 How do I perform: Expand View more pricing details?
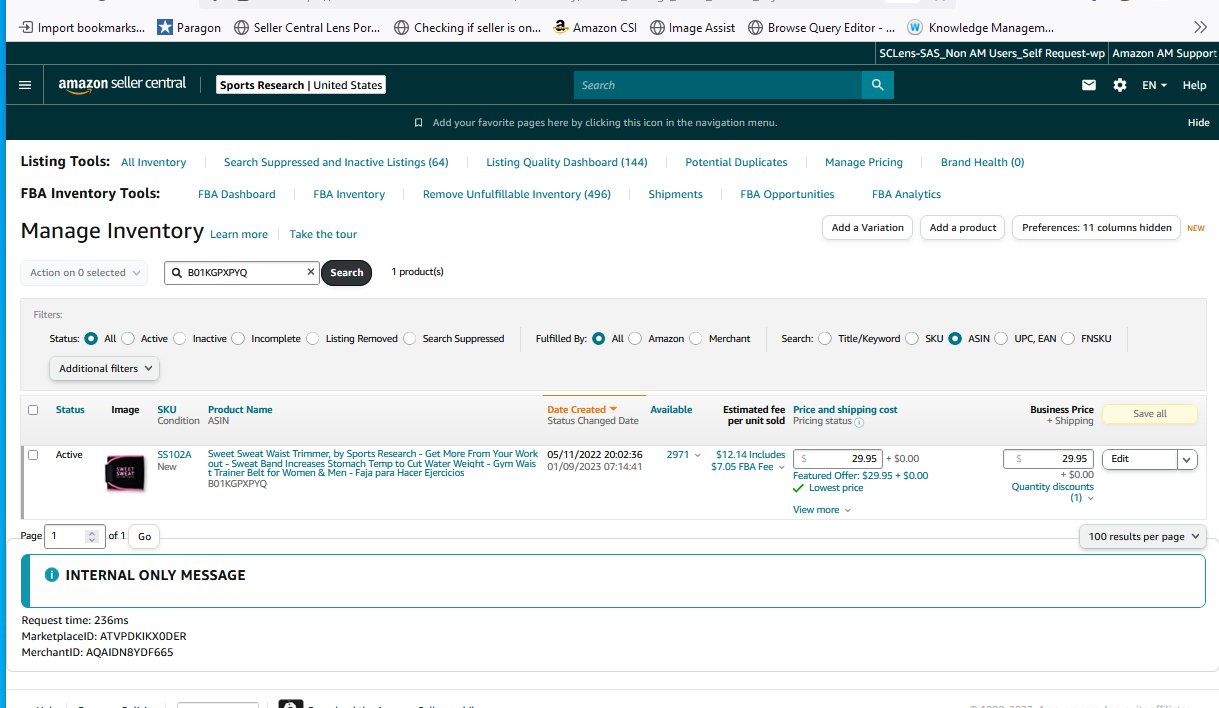822,510
